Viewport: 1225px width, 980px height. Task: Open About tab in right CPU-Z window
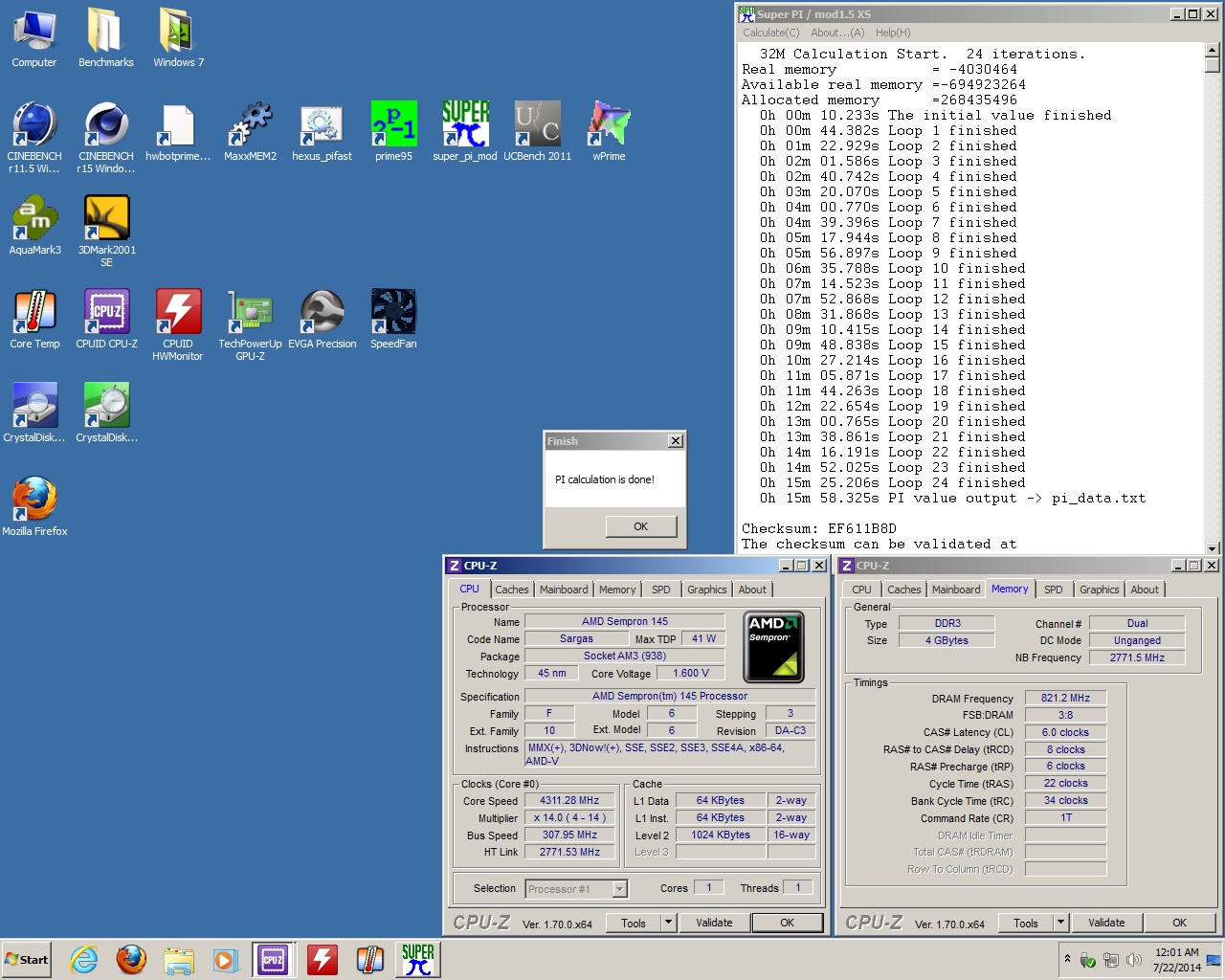(1145, 590)
